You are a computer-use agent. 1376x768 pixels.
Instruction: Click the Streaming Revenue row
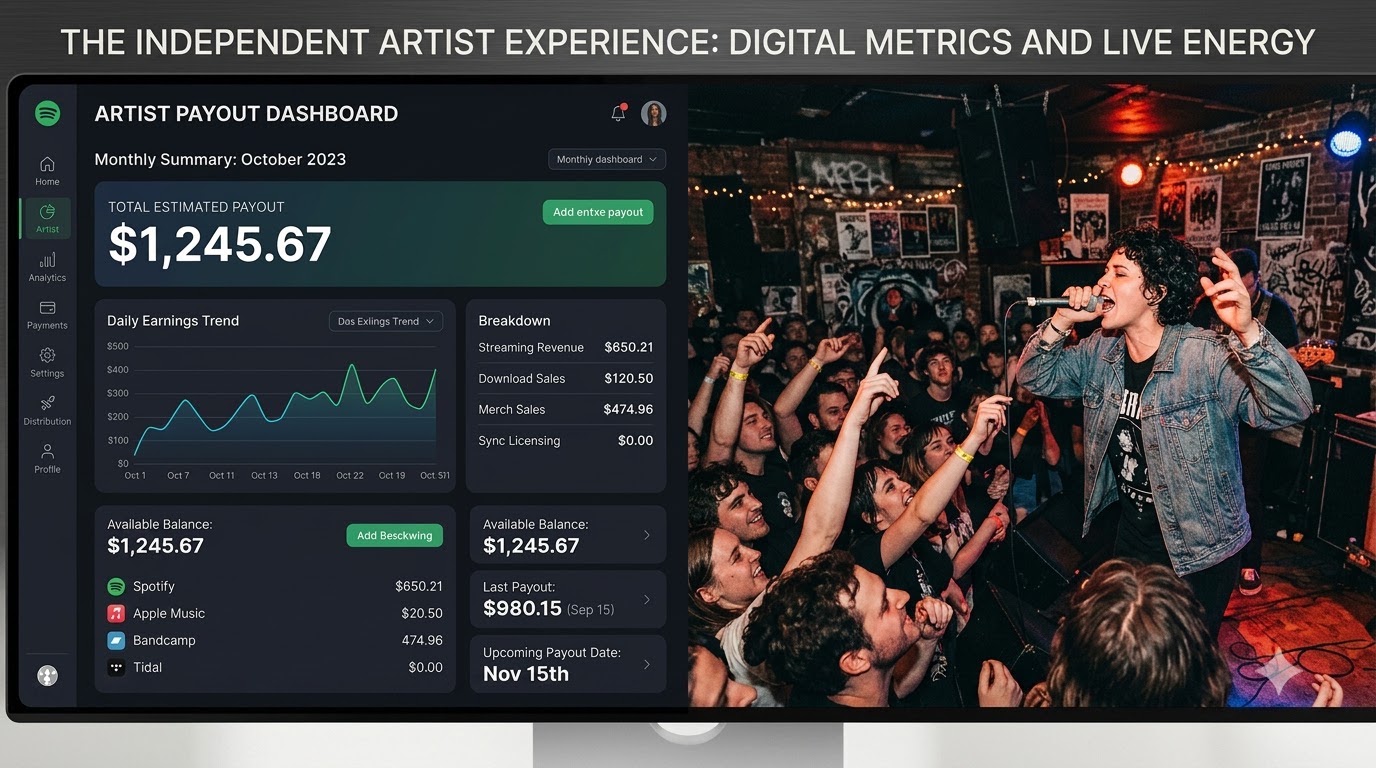[566, 347]
